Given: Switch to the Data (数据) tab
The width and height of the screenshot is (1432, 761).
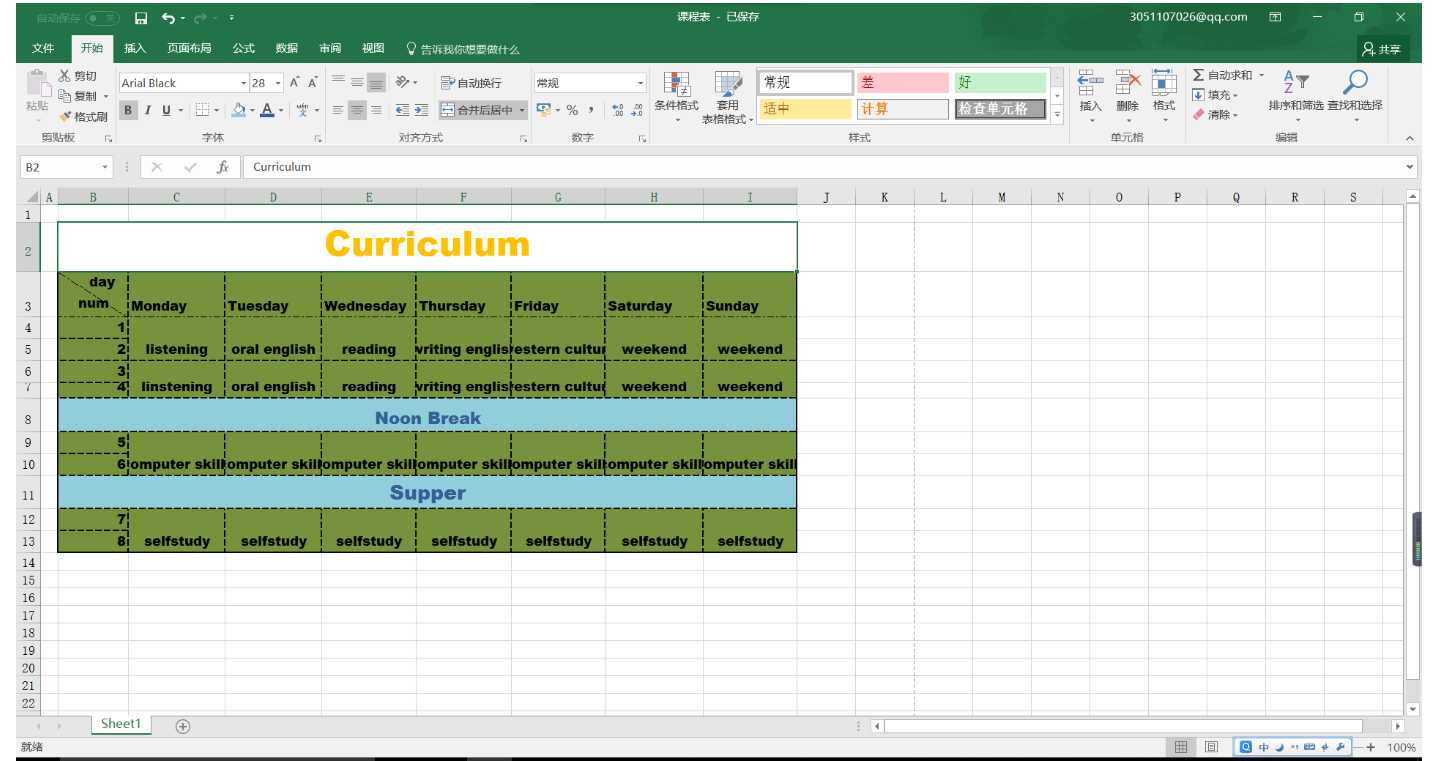Looking at the screenshot, I should pos(287,48).
